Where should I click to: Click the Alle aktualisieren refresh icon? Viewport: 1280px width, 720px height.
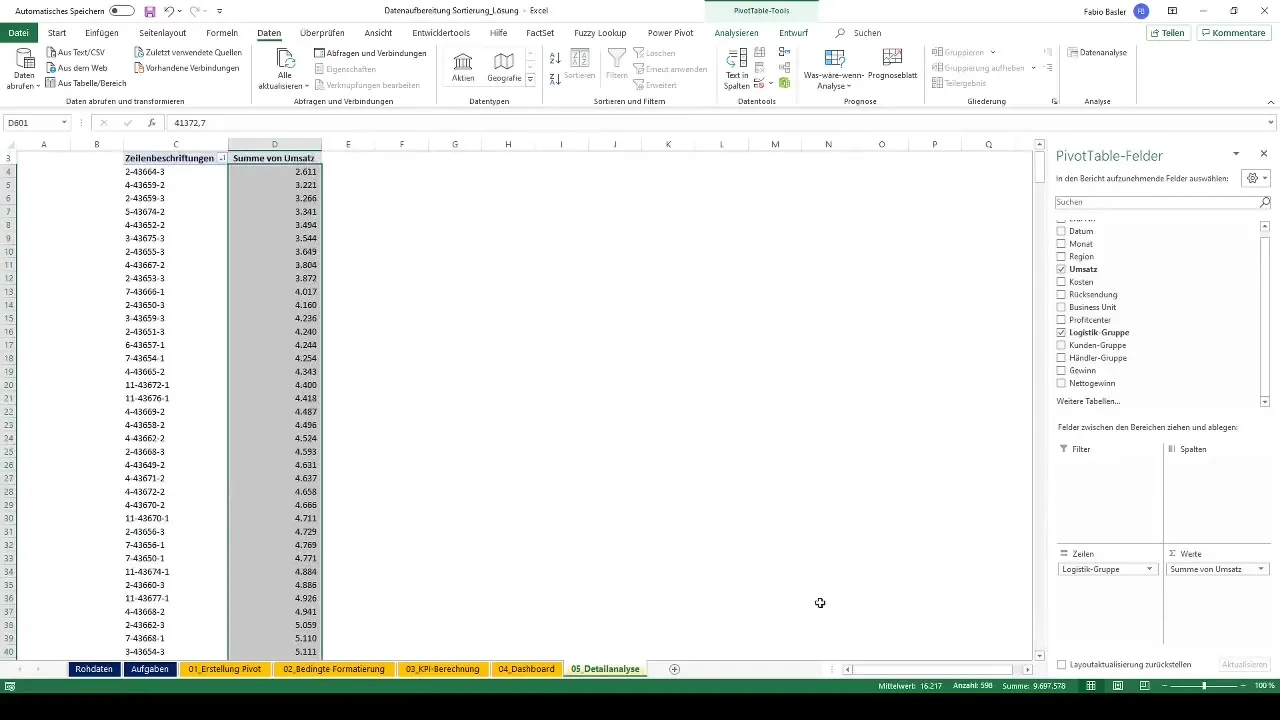click(x=286, y=59)
